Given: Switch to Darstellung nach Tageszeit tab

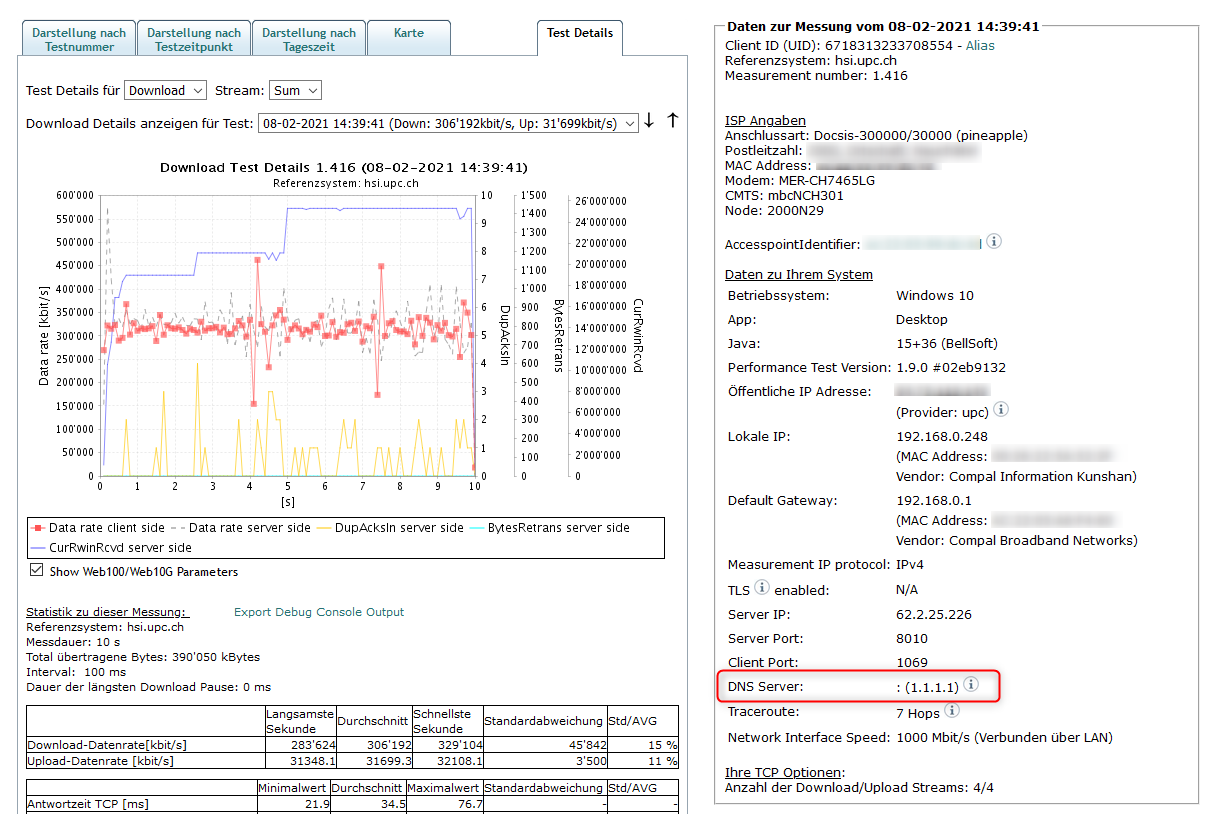Looking at the screenshot, I should (x=309, y=39).
